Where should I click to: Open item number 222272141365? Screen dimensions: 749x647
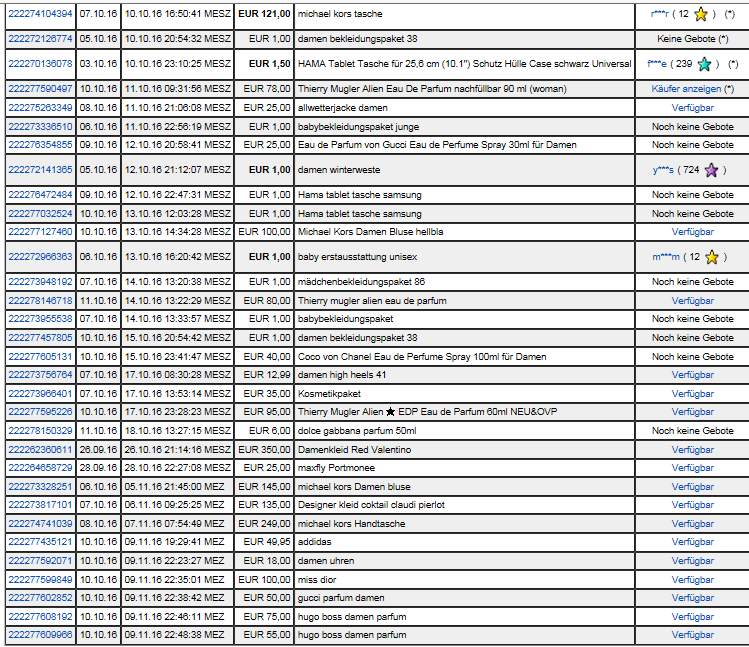tap(40, 170)
